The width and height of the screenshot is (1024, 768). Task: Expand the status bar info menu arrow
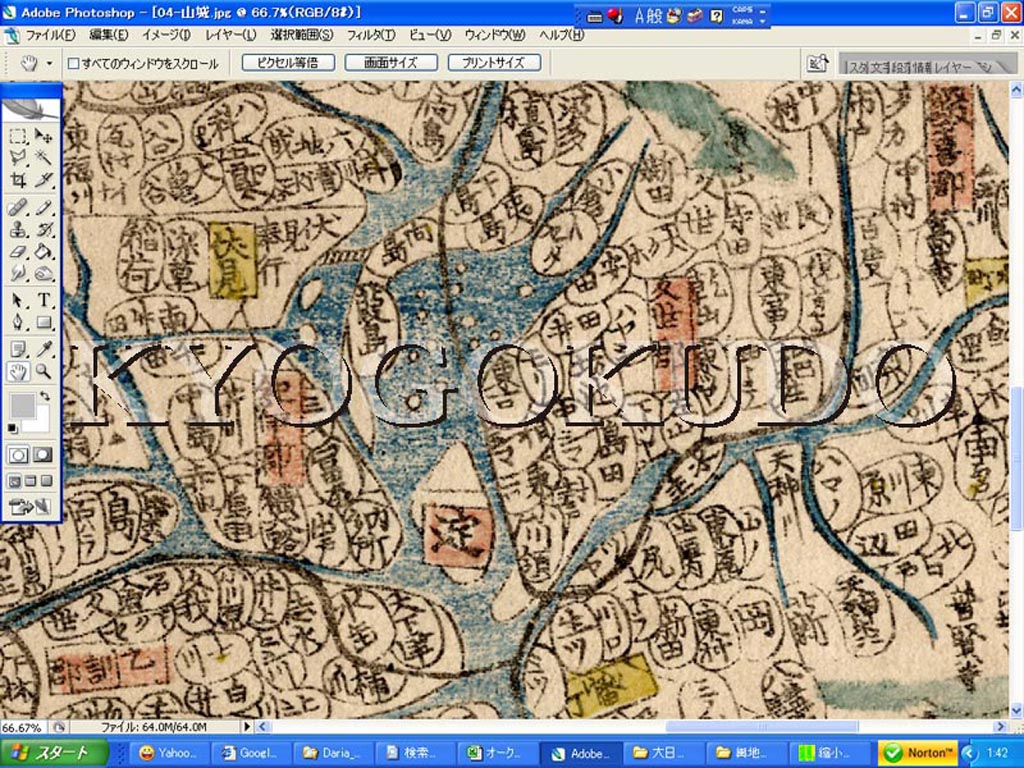[x=247, y=726]
